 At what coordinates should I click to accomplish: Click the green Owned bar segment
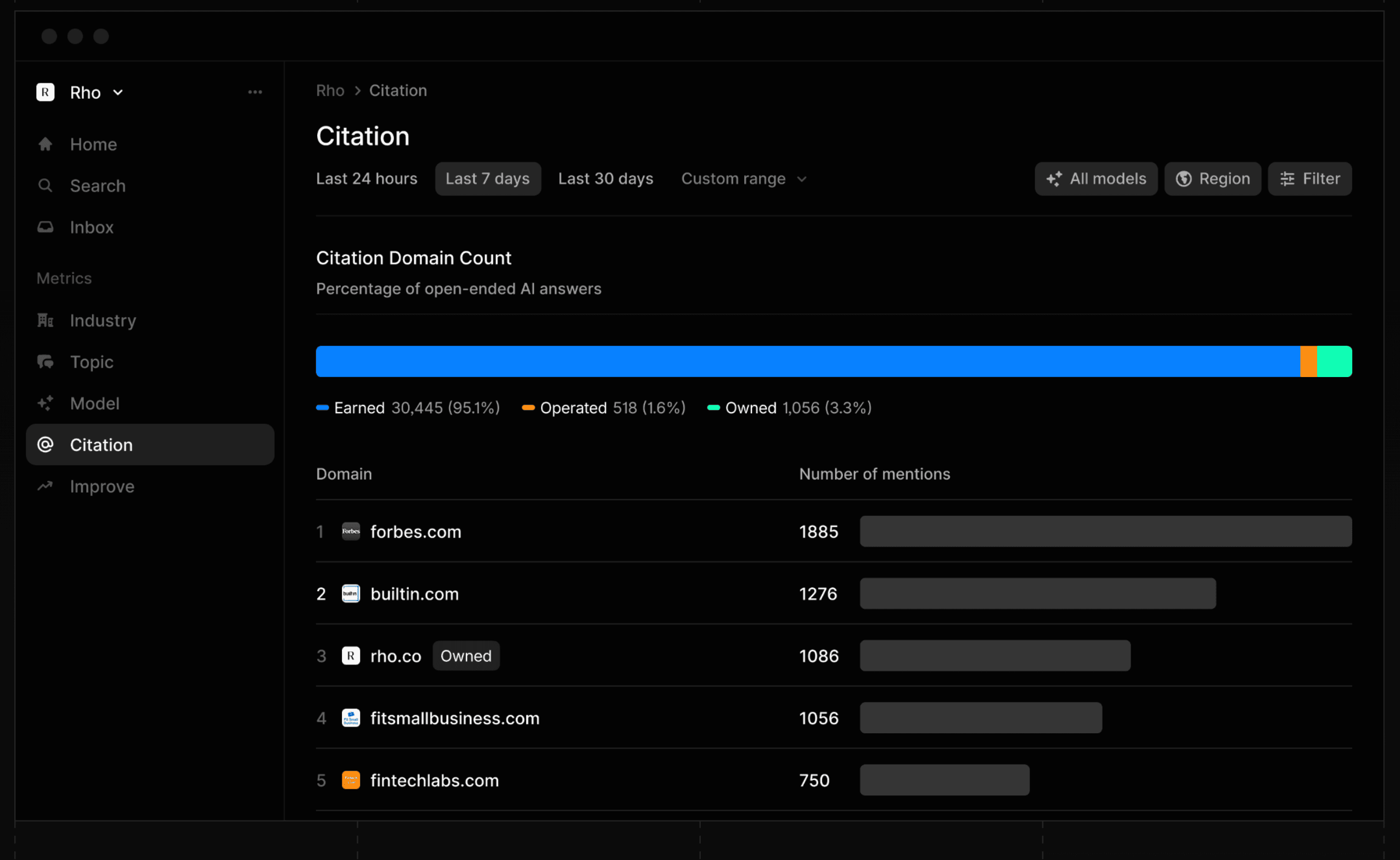(x=1334, y=362)
